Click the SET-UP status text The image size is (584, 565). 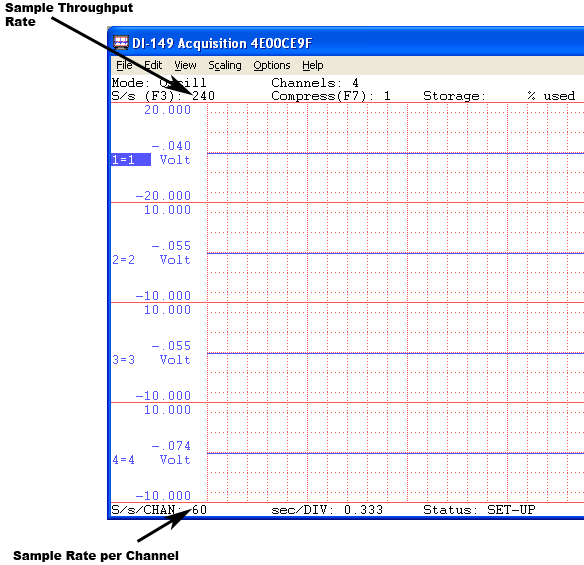tap(511, 510)
